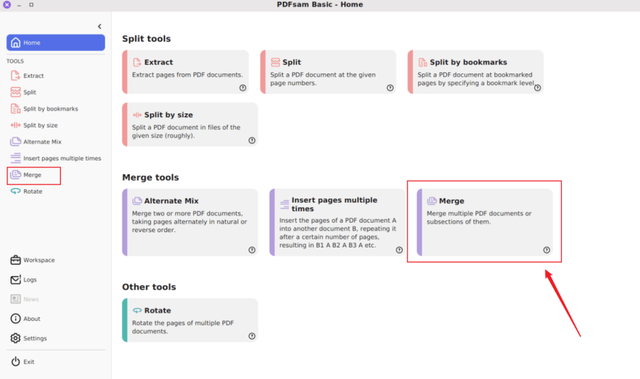The height and width of the screenshot is (379, 640).
Task: Select the Home label in sidebar
Action: pyautogui.click(x=32, y=42)
